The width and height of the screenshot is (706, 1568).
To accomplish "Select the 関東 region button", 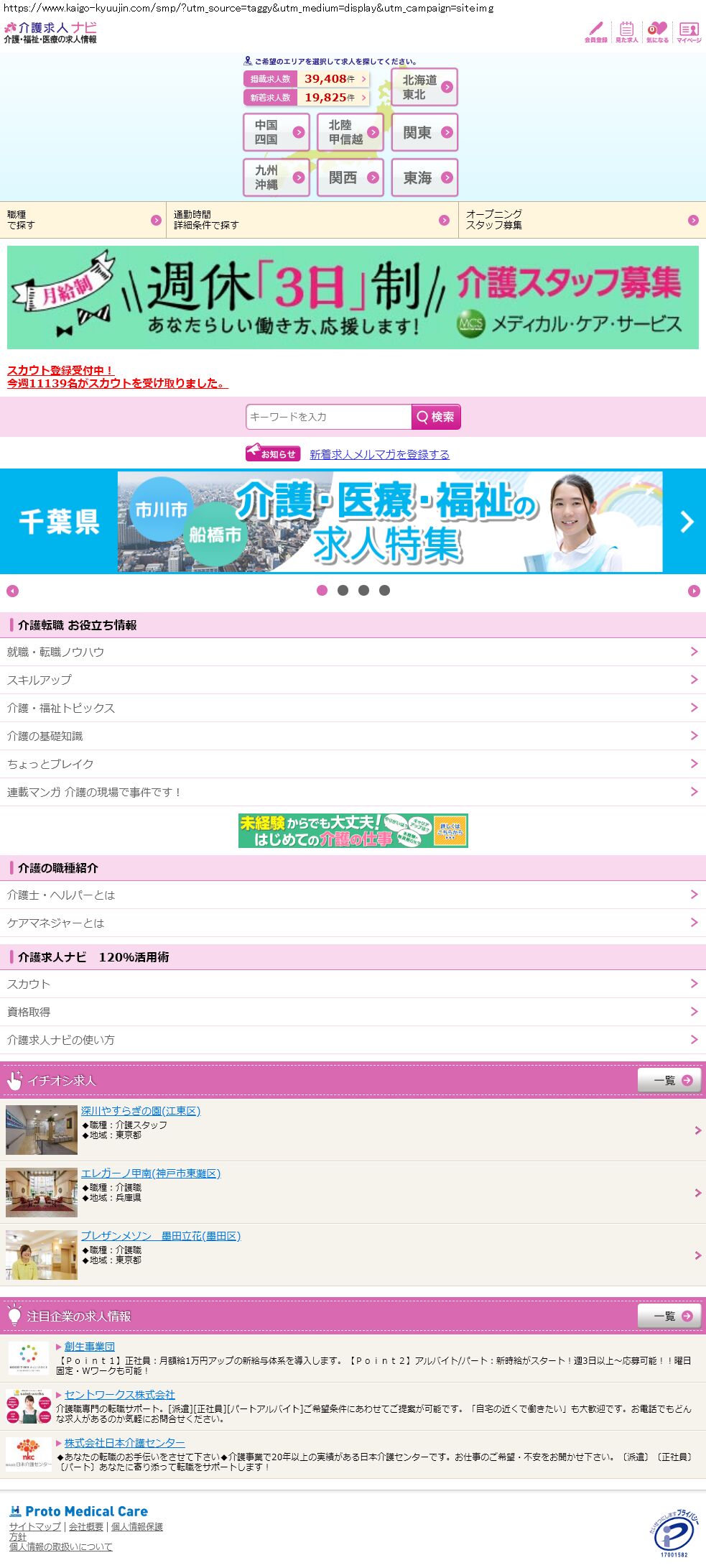I will coord(424,132).
